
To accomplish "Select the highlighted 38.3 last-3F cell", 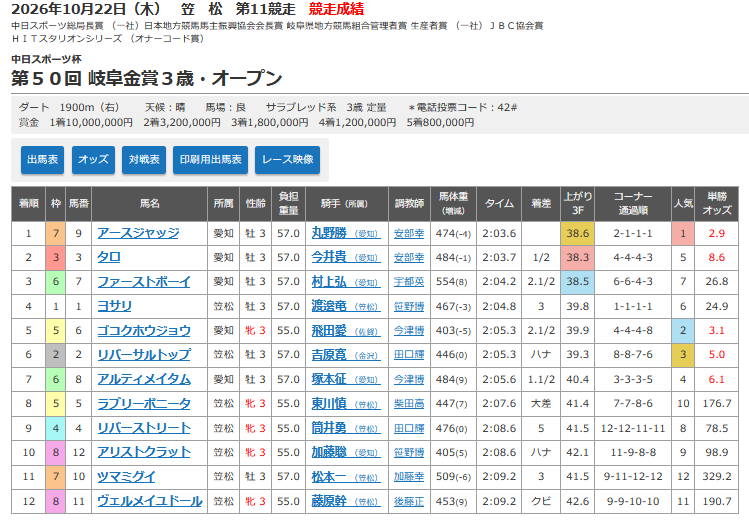I will (578, 257).
